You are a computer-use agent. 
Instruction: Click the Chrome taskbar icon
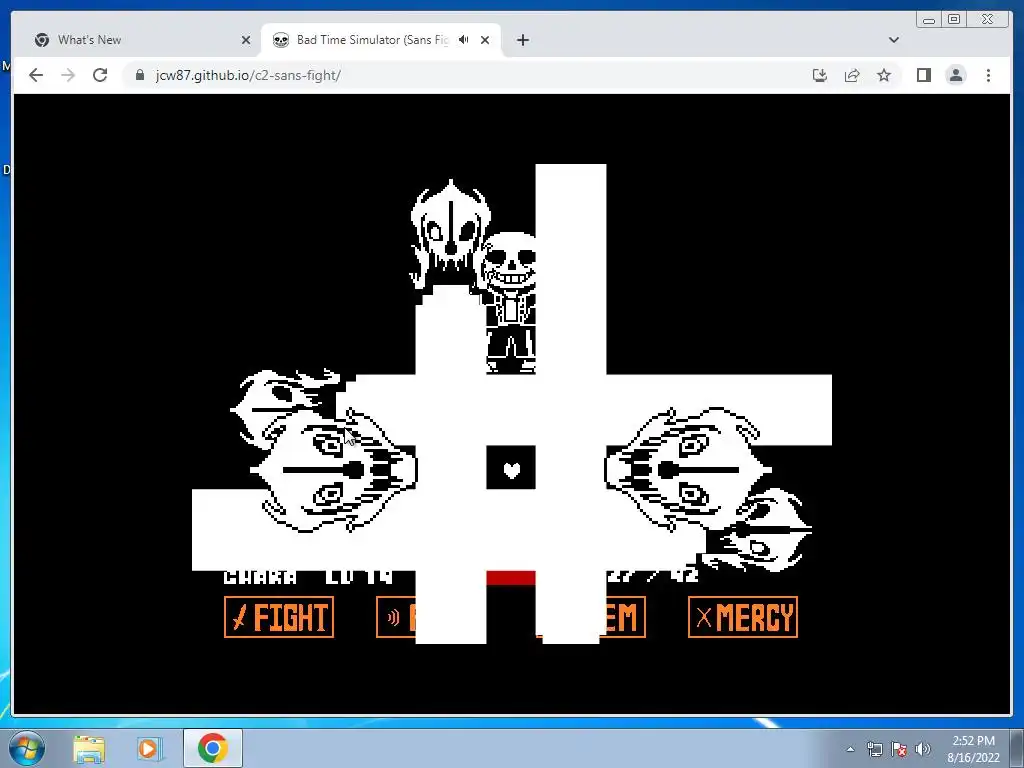pyautogui.click(x=212, y=748)
